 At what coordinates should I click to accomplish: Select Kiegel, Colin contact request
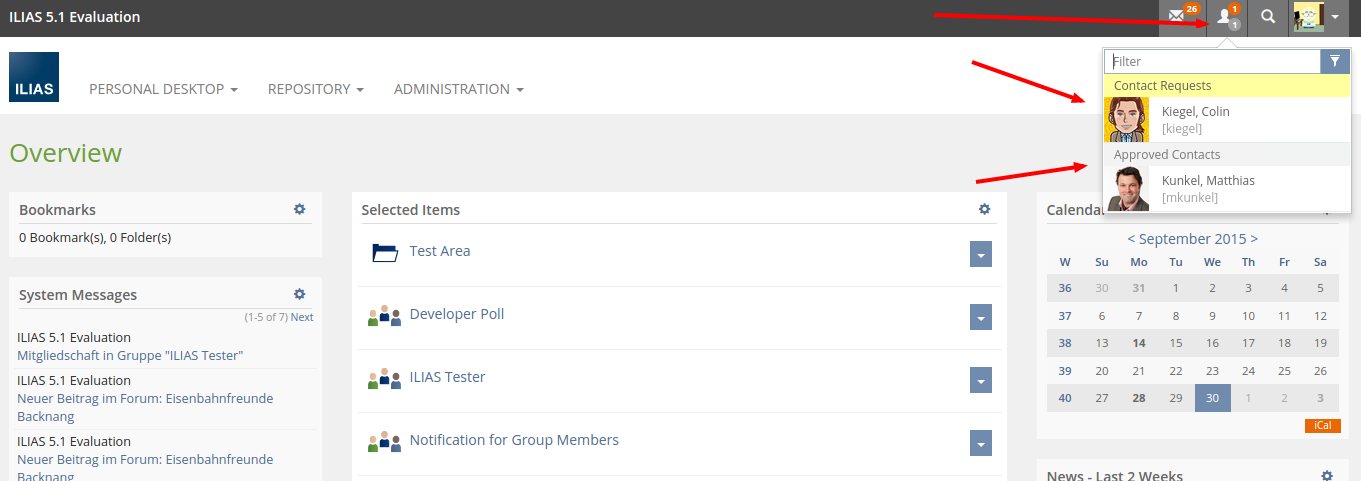(1195, 119)
